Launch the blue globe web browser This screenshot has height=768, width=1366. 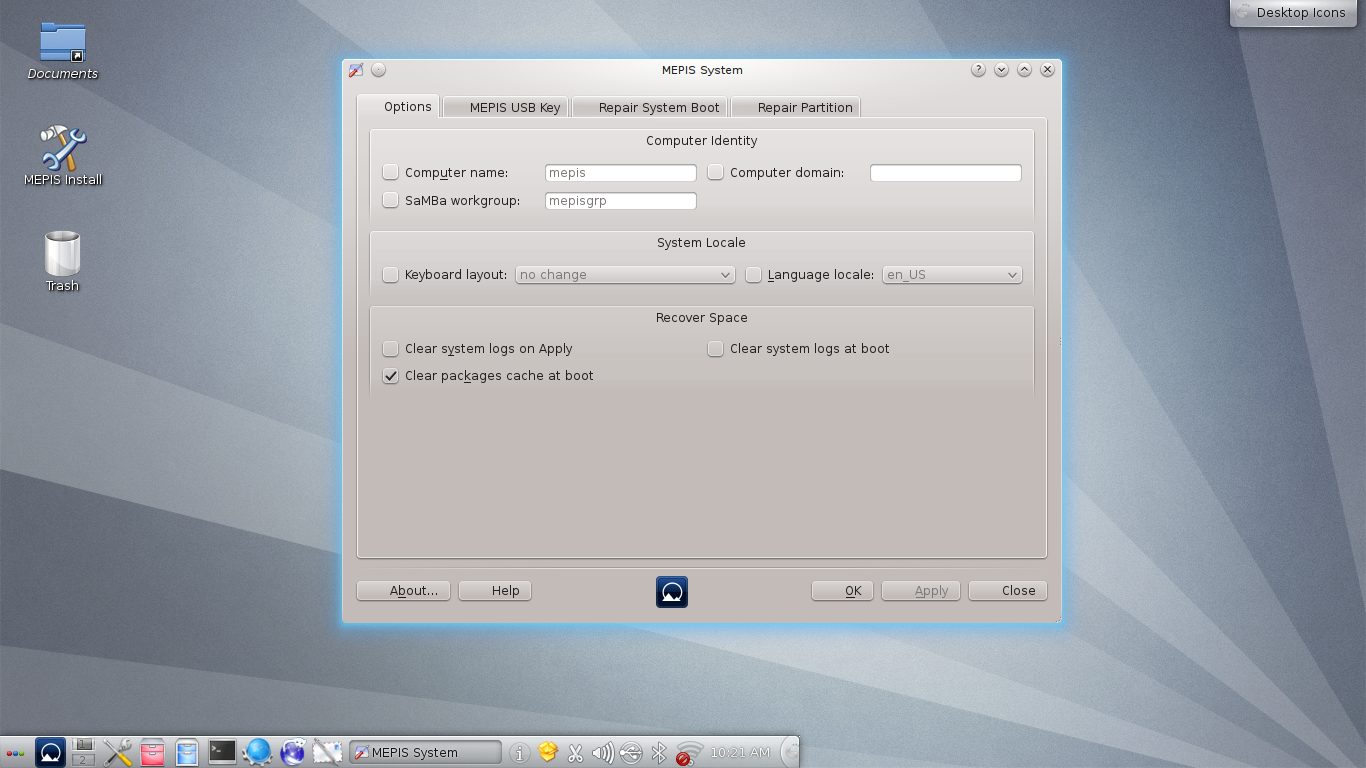(257, 752)
